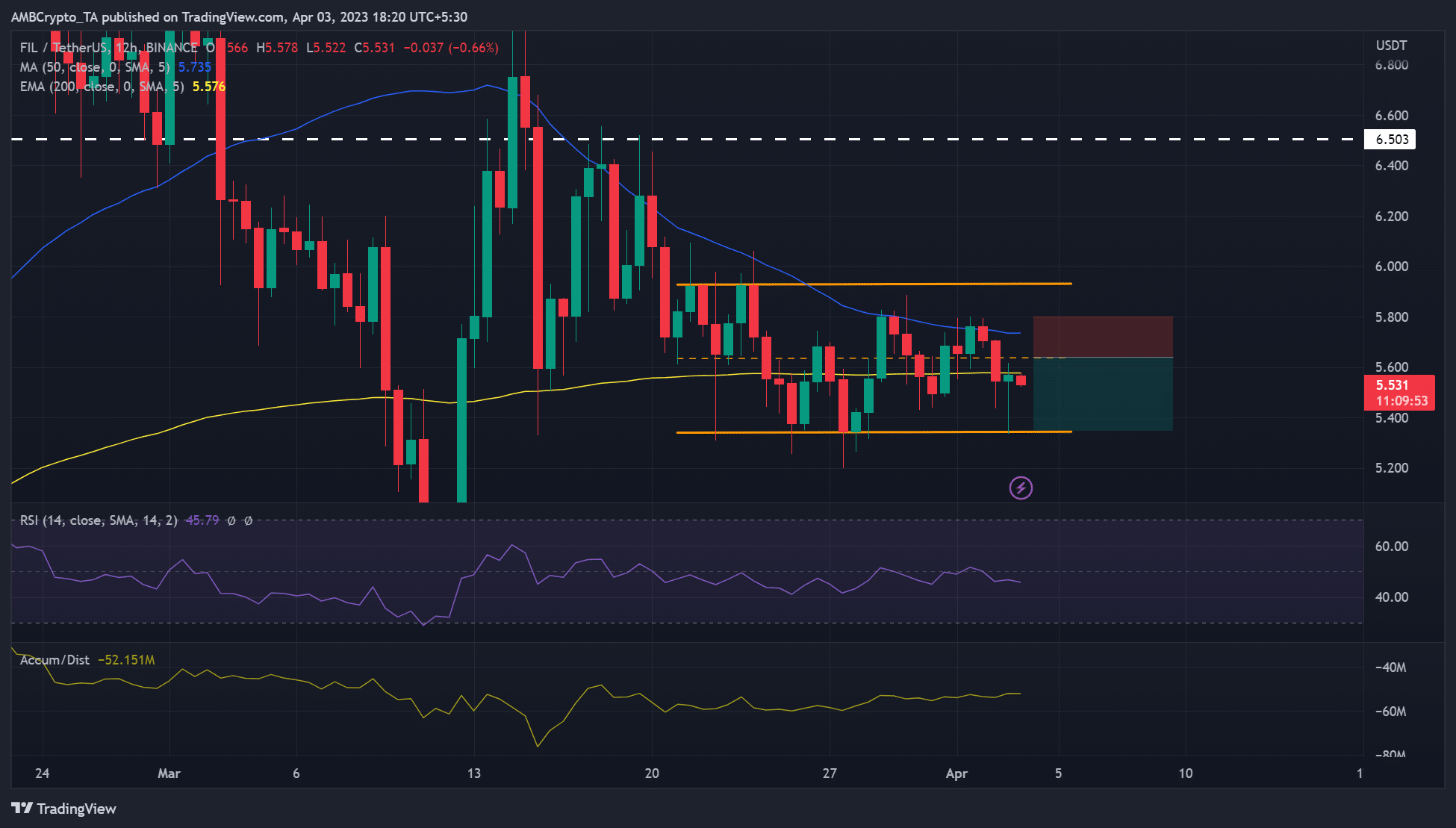Click the −60M Accum/Dist axis label

[x=1390, y=712]
